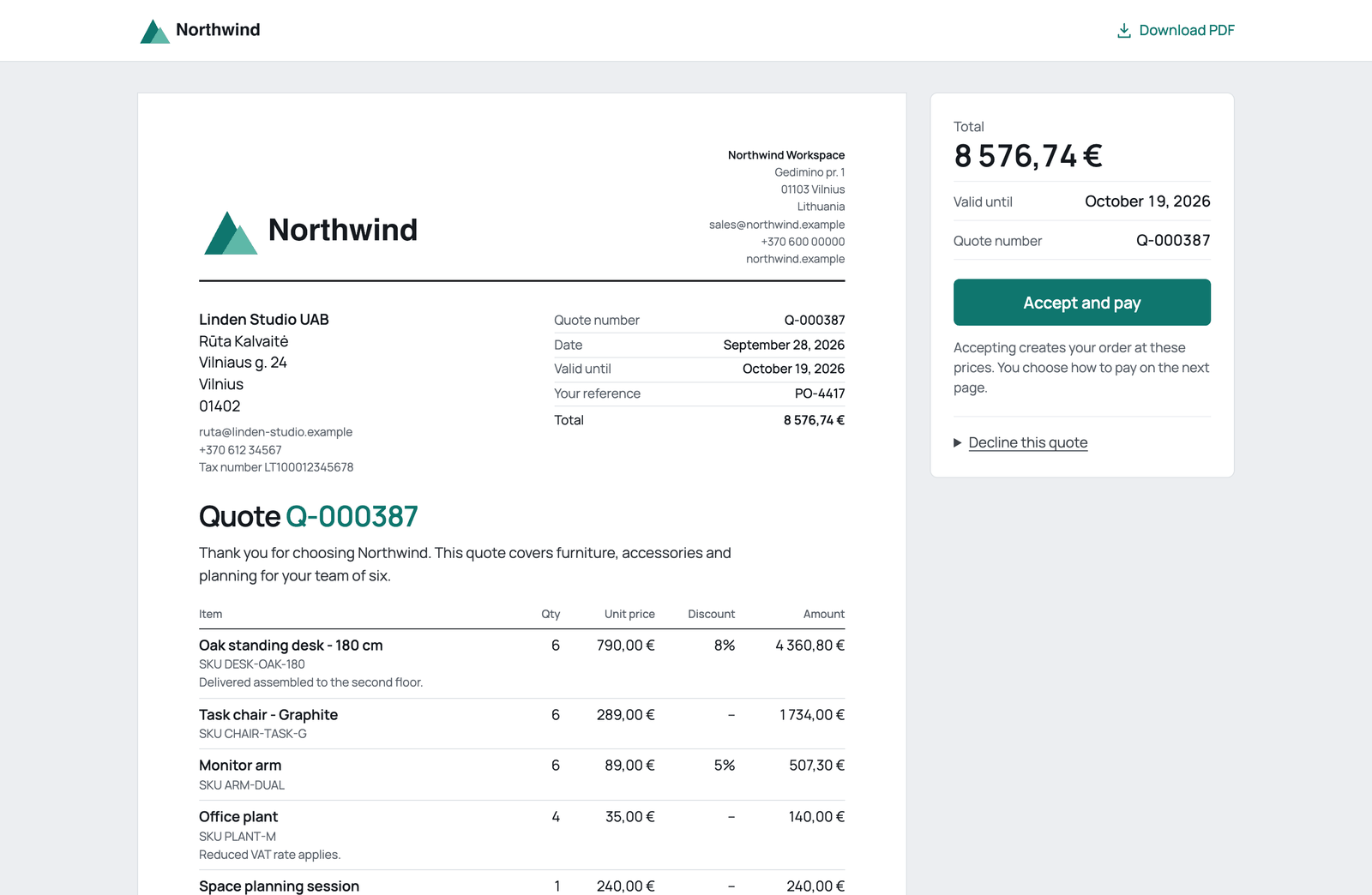Click the Task chair - Graphite item row
1372x895 pixels.
click(x=521, y=724)
